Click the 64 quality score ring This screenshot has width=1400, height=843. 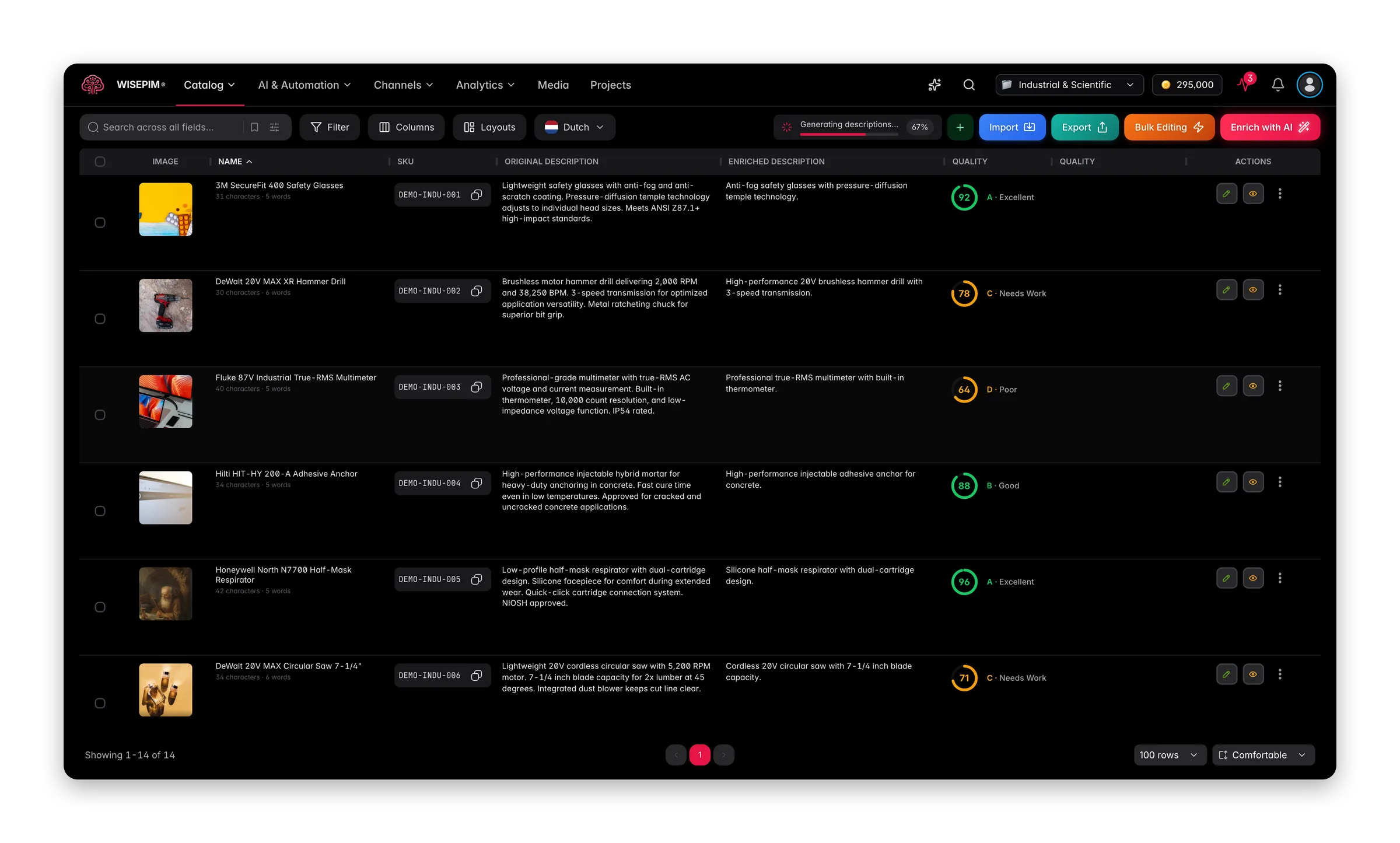(x=964, y=390)
